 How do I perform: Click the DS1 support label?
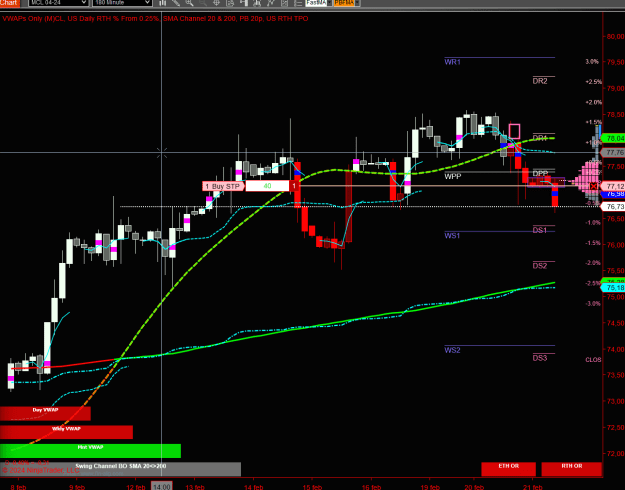540,230
